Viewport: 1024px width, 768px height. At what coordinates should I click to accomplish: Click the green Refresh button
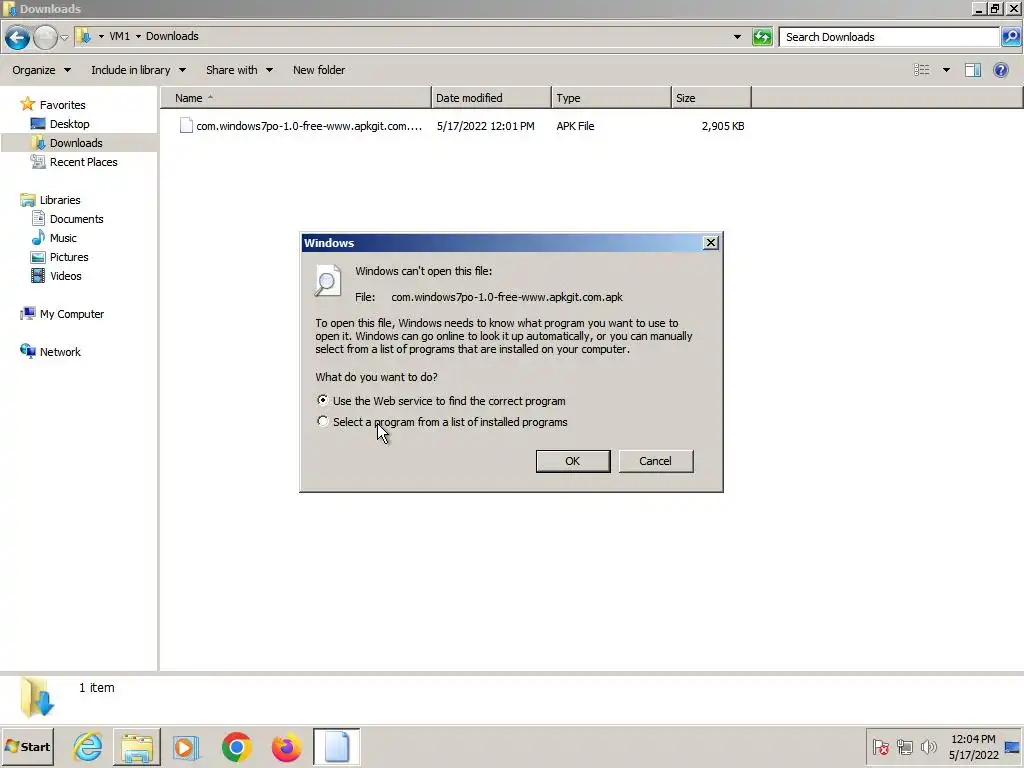pos(762,37)
